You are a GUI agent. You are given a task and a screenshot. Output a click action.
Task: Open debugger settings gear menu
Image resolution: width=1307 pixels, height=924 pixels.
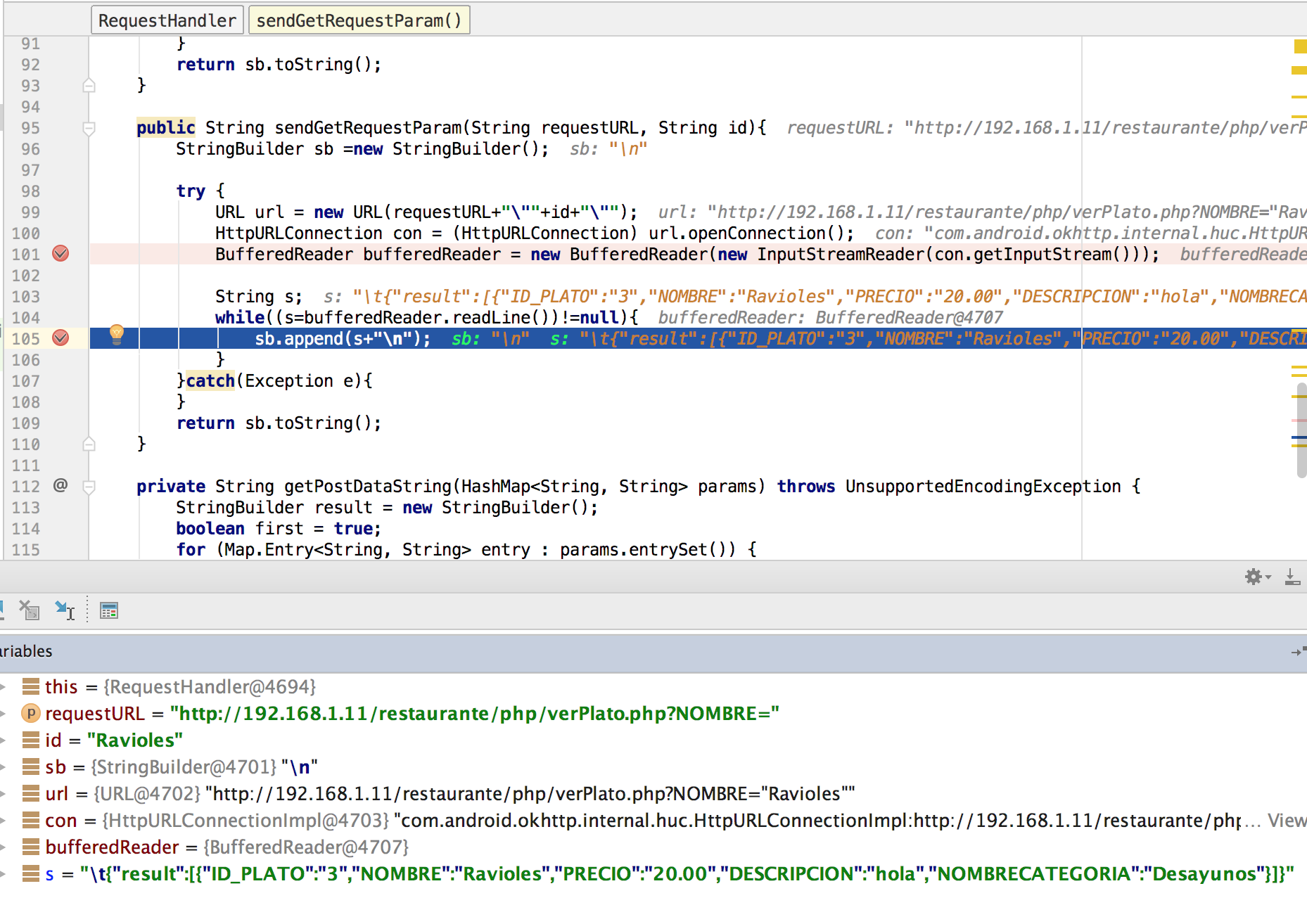[x=1257, y=577]
